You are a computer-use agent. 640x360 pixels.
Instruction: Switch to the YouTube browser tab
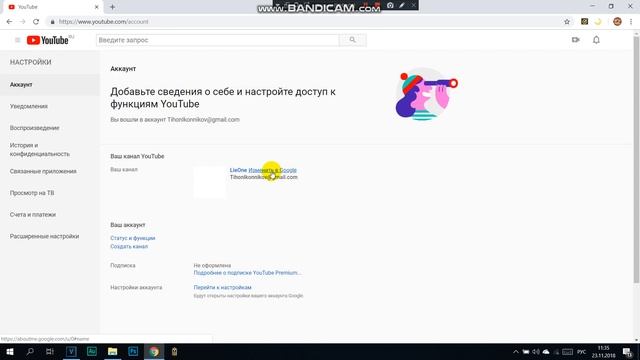(x=54, y=7)
